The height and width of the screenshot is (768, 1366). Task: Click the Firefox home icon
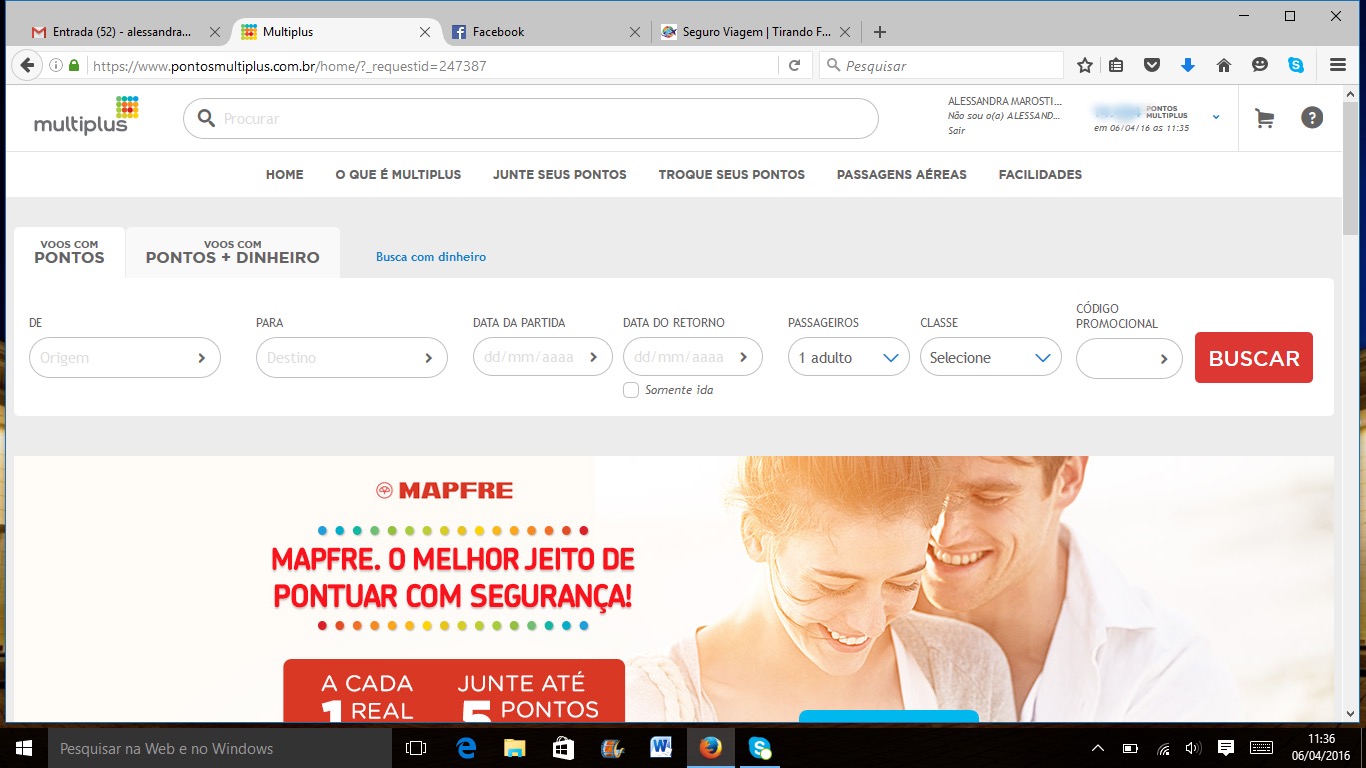(1223, 65)
